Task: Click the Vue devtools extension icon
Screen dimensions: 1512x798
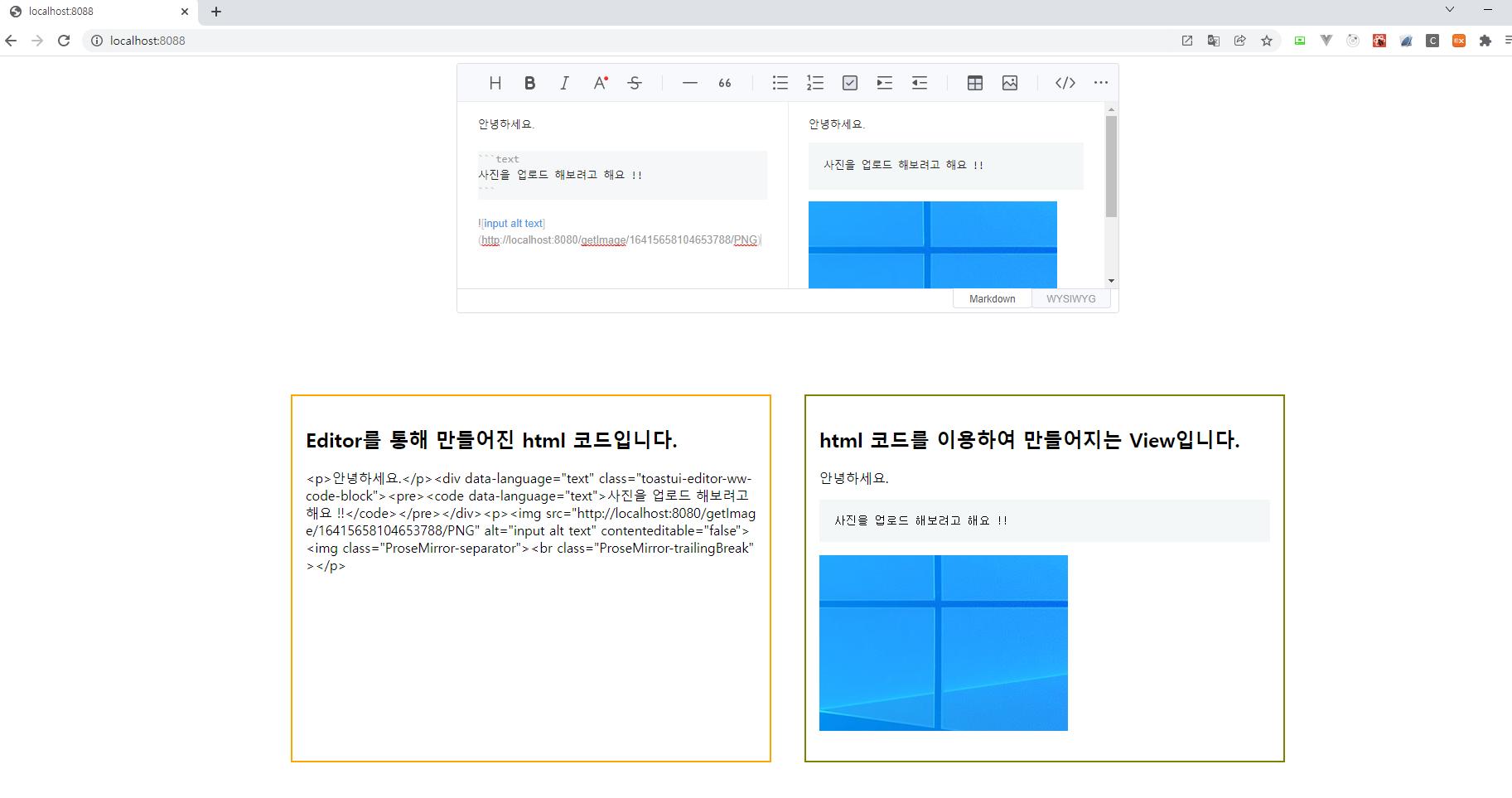Action: point(1326,41)
